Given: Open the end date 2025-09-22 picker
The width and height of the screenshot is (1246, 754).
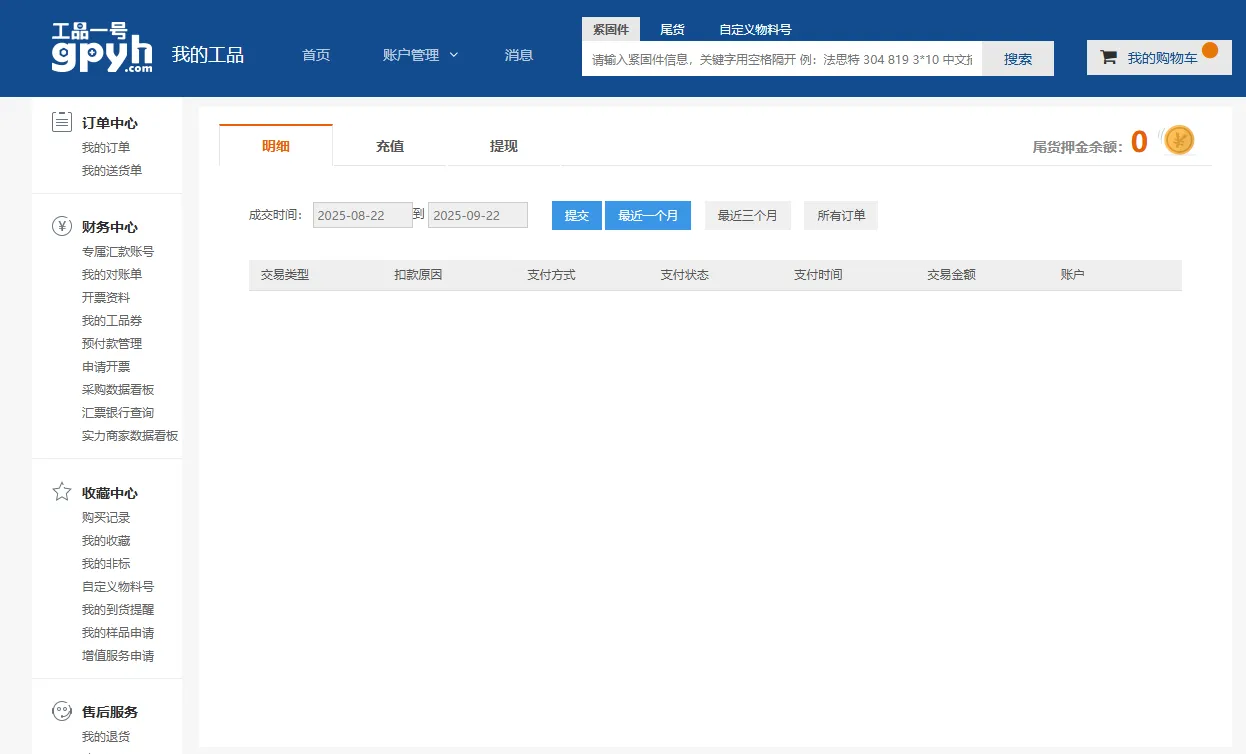Looking at the screenshot, I should (x=477, y=215).
